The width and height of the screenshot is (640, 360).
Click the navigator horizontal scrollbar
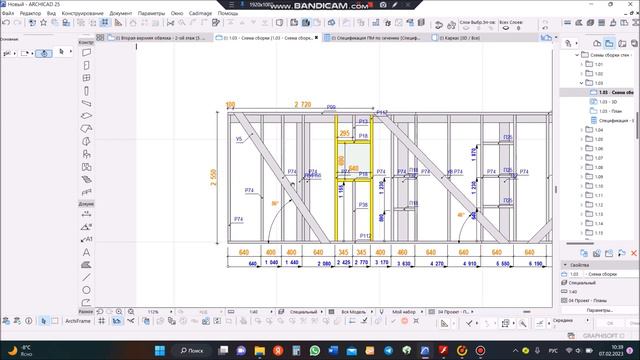(580, 244)
